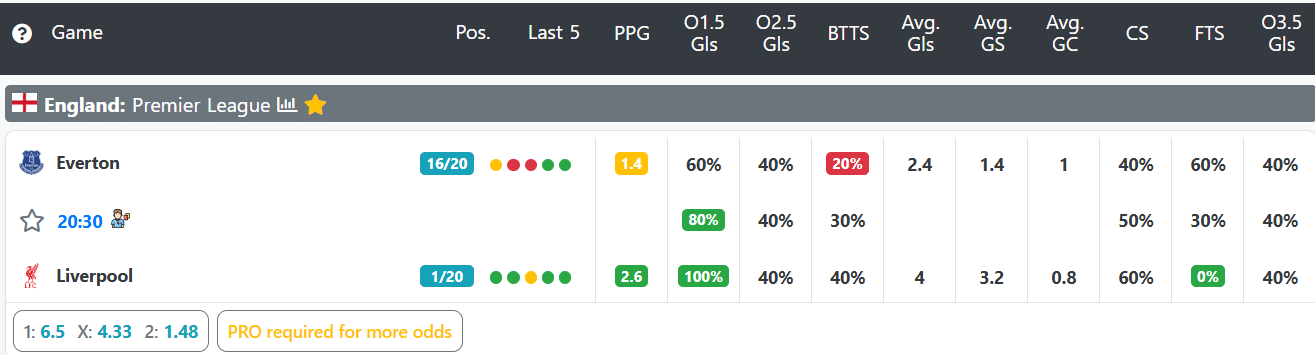Click the help question mark icon
Image resolution: width=1315 pixels, height=364 pixels.
click(21, 34)
